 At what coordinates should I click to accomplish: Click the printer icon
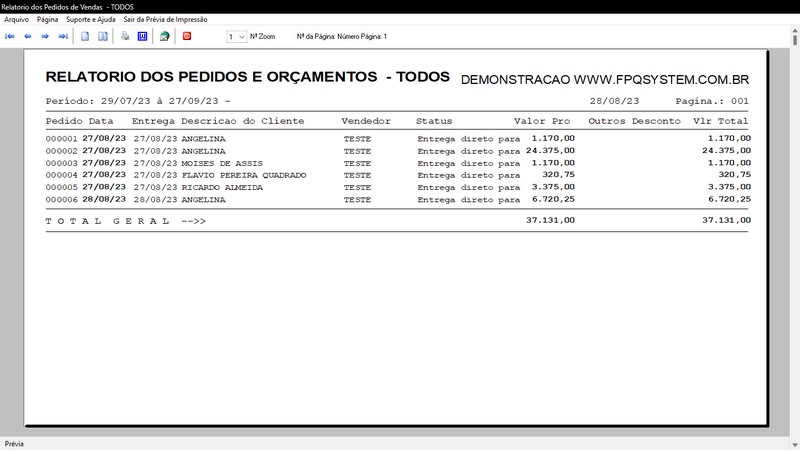[x=125, y=36]
